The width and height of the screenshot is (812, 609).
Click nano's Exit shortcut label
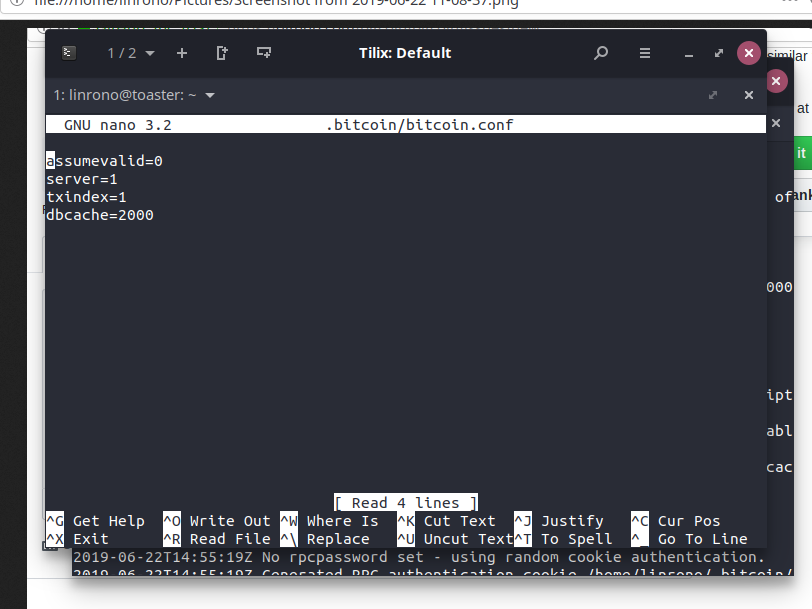[89, 538]
